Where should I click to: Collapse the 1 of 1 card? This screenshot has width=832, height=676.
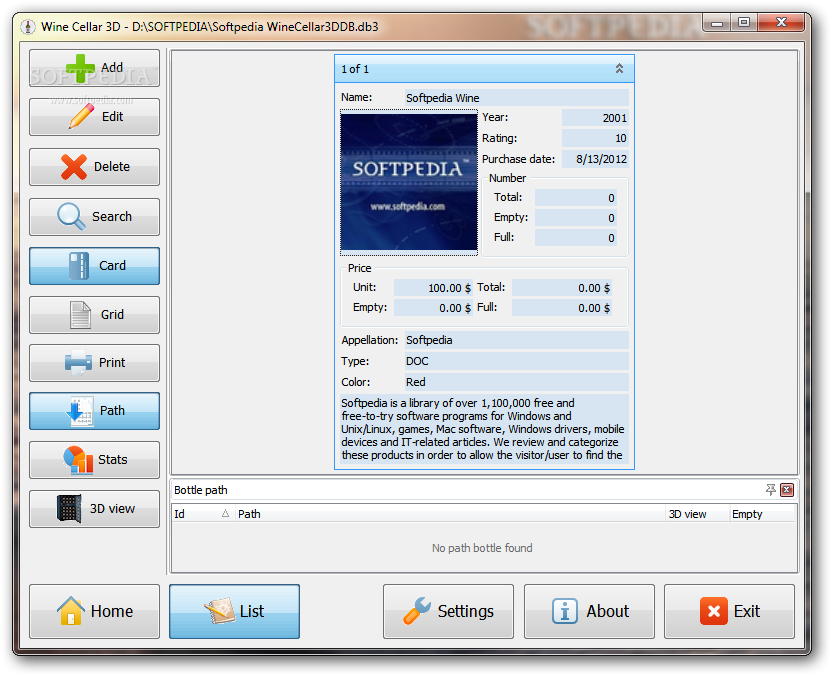pos(619,68)
